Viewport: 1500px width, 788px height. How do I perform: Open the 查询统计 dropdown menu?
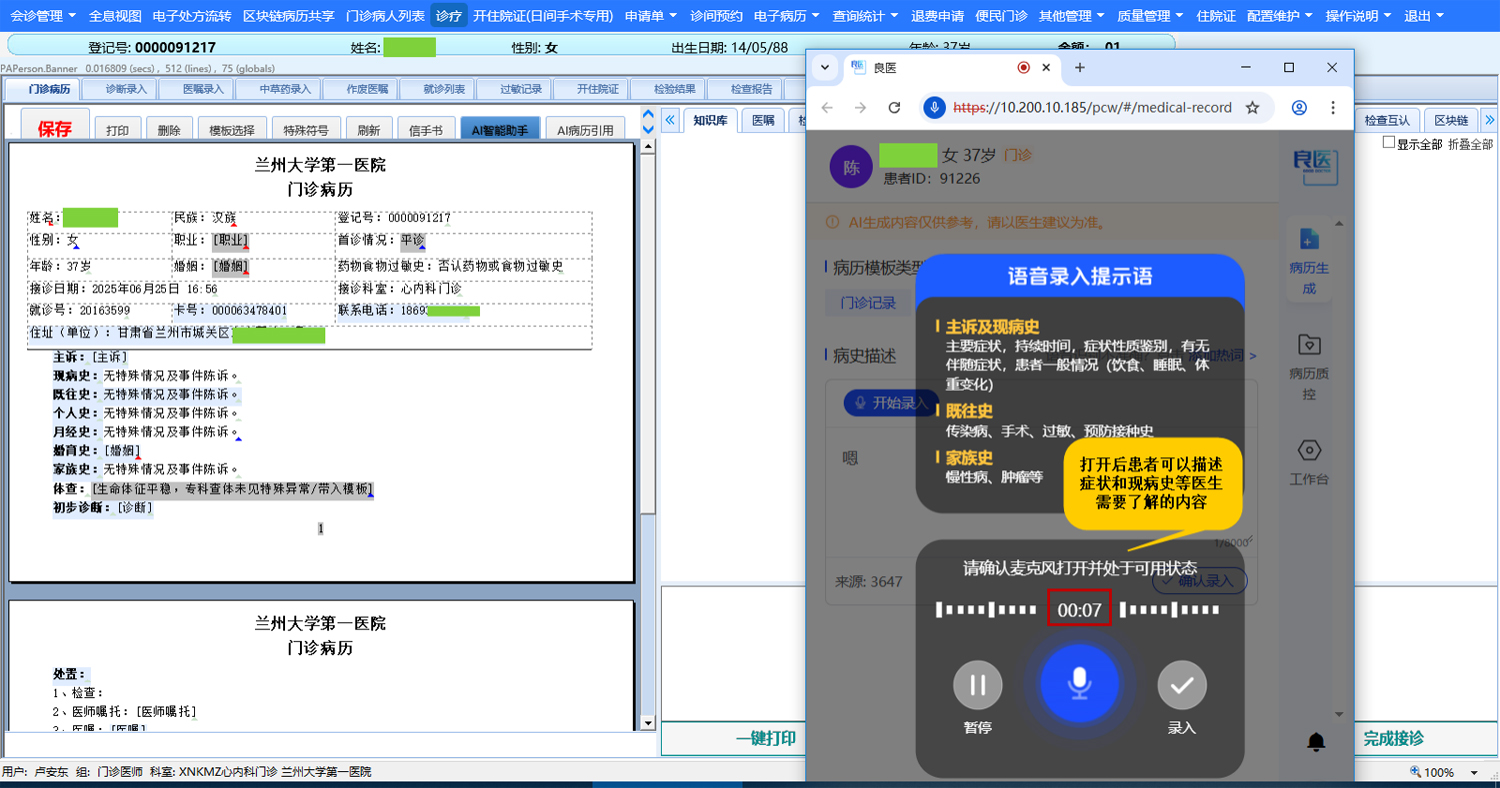[865, 16]
